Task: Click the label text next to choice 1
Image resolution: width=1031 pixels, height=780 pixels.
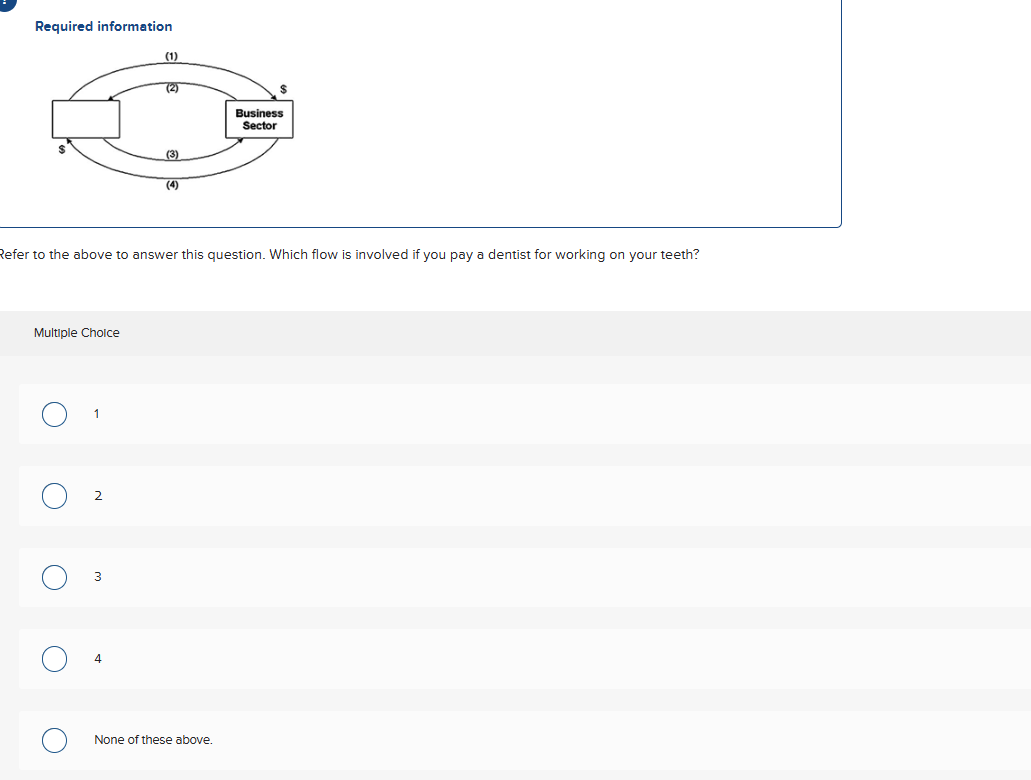Action: [x=96, y=414]
